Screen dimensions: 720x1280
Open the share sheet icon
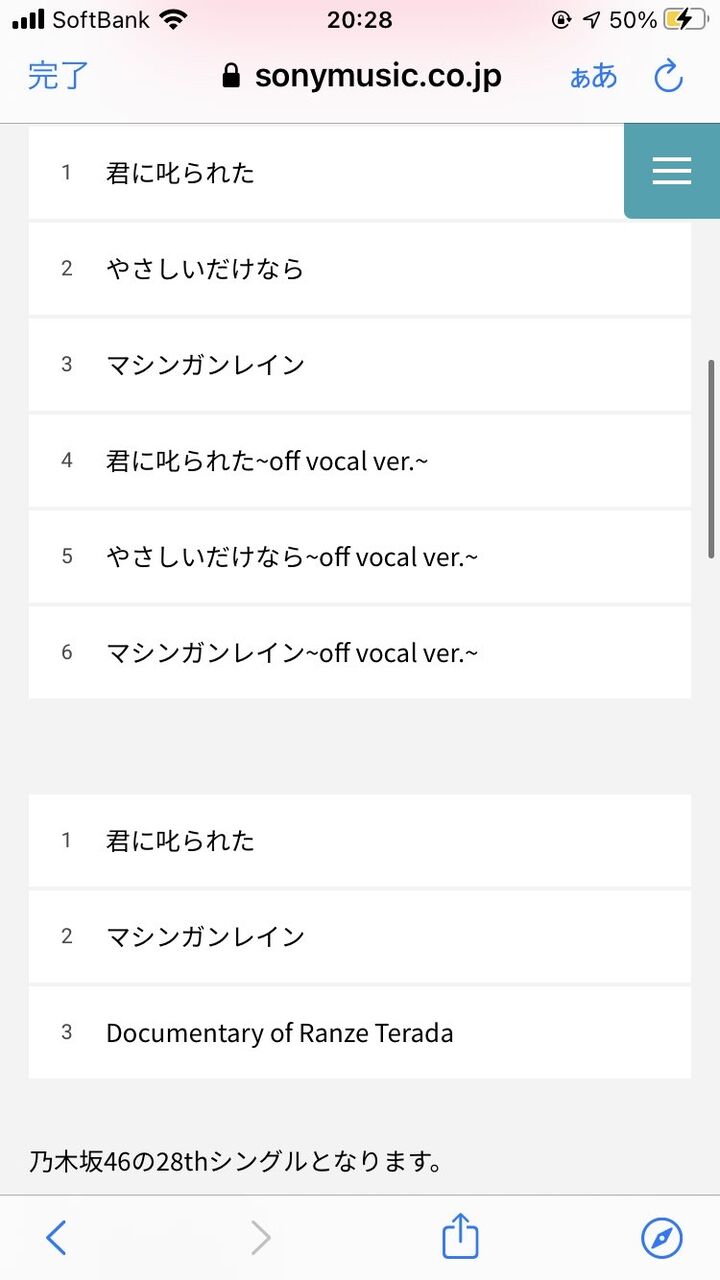(460, 1237)
